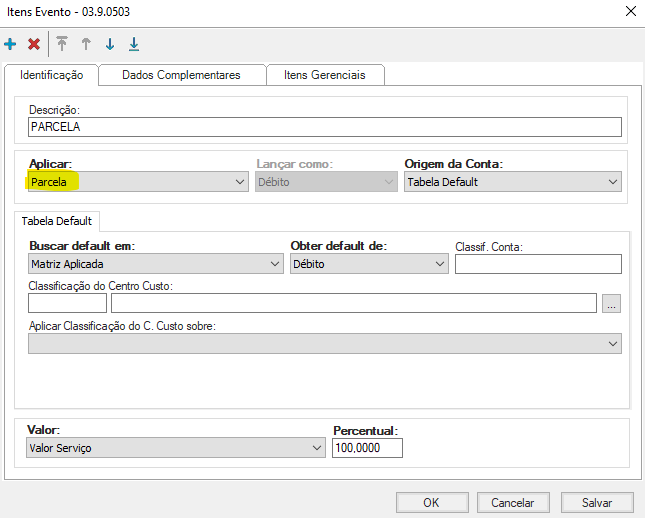Confirm with the OK button

[x=432, y=502]
